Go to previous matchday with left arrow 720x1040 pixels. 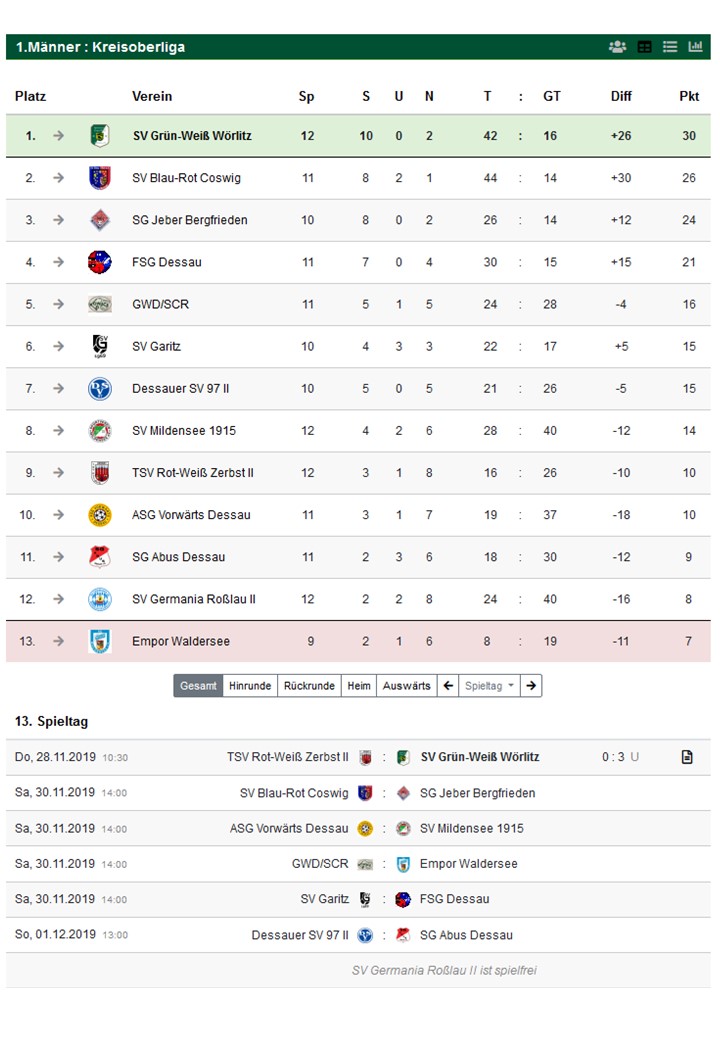tap(448, 685)
